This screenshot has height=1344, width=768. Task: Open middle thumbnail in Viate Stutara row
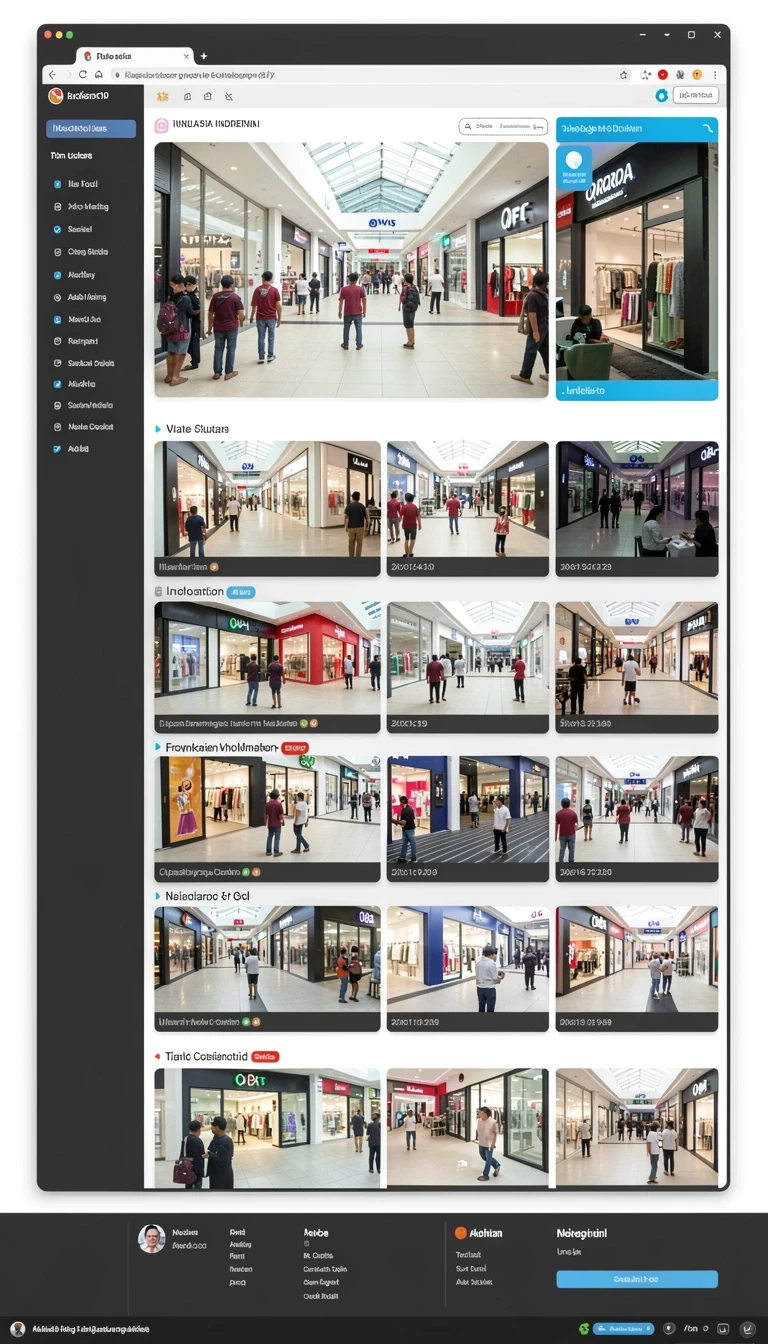click(468, 508)
